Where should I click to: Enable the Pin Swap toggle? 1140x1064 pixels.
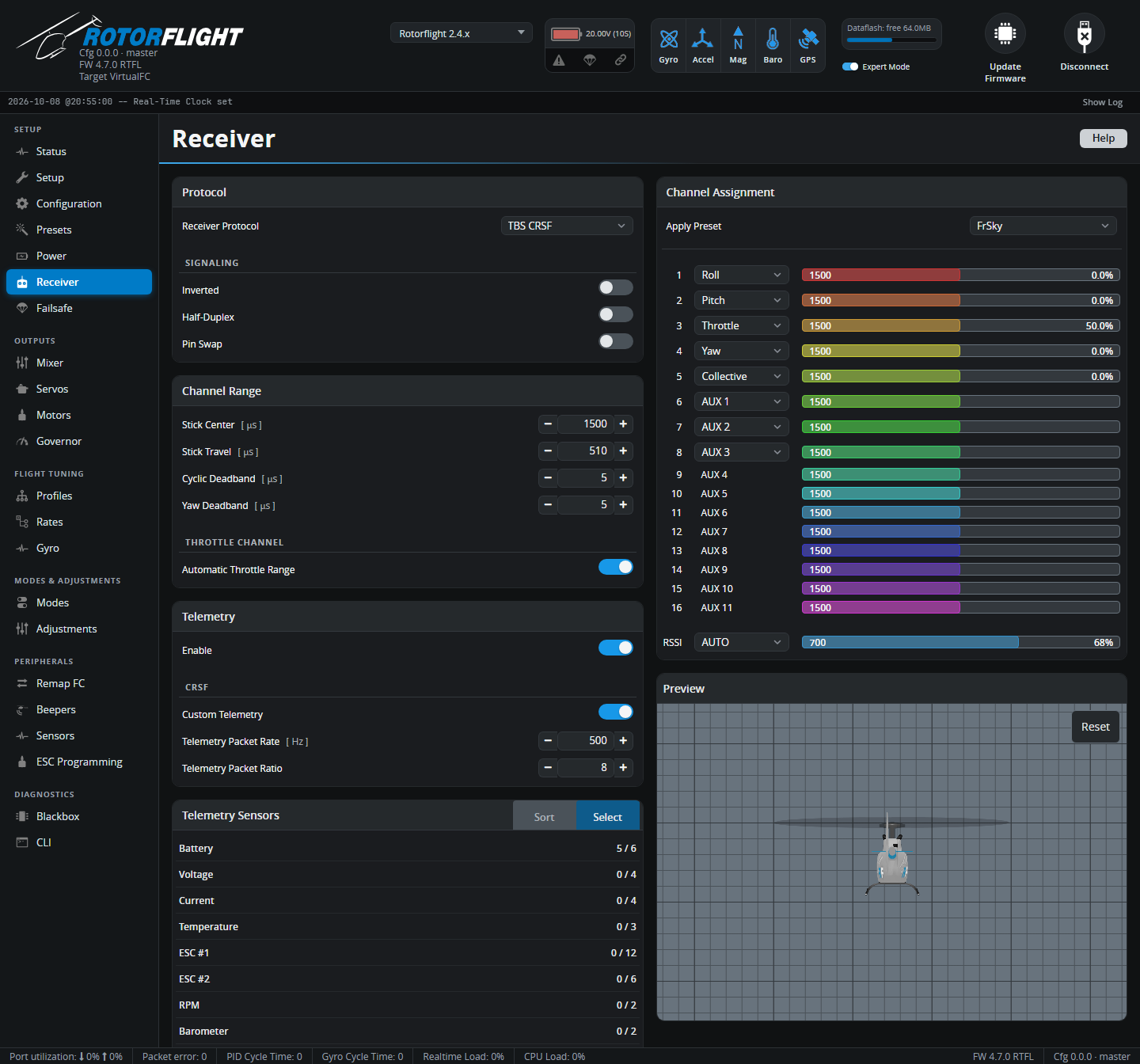pos(616,341)
